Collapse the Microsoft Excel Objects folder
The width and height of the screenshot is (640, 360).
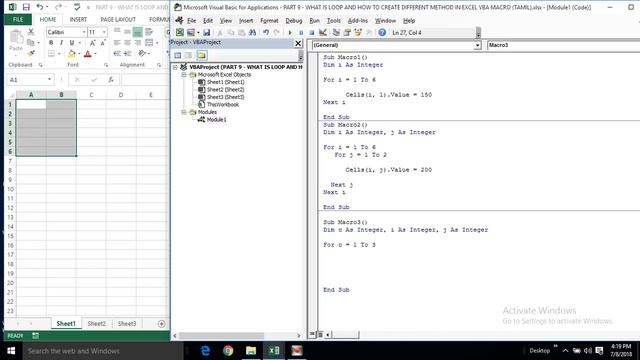coord(184,75)
